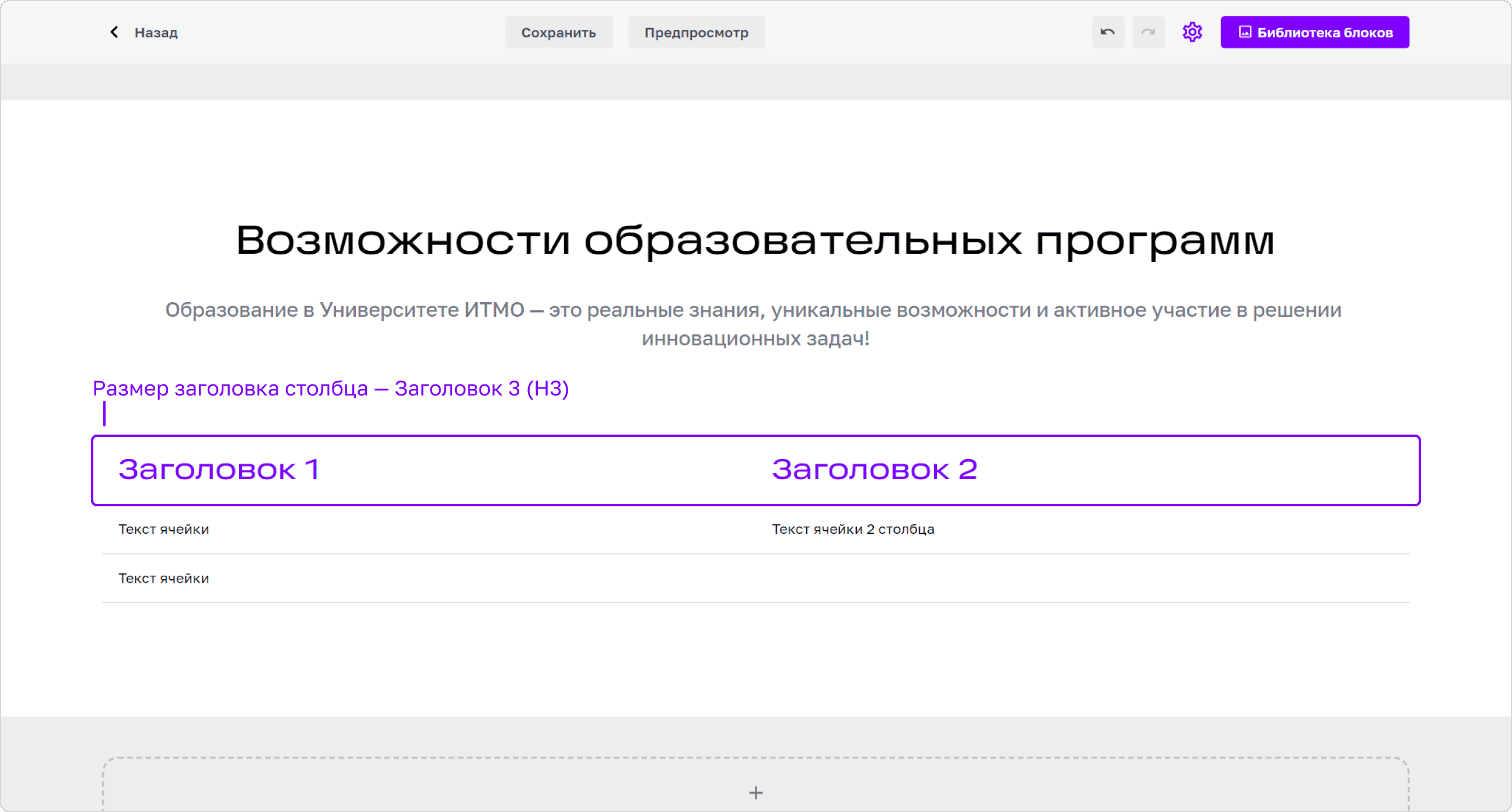
Task: Go back via the Назад label
Action: 156,33
